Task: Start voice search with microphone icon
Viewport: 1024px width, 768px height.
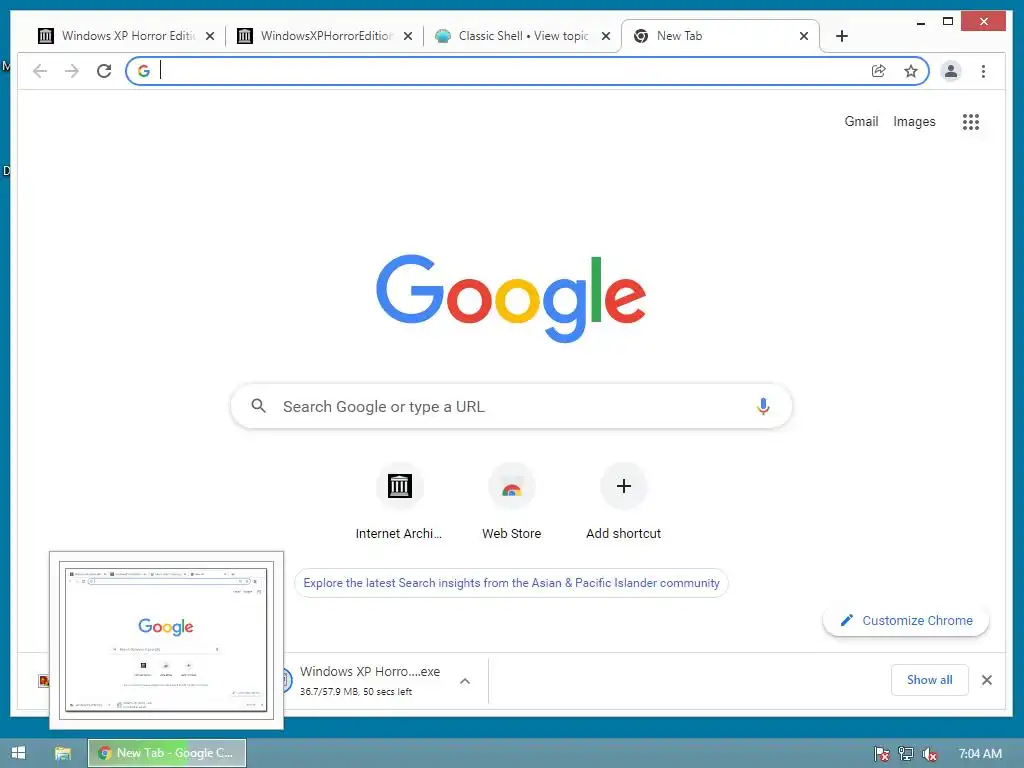Action: click(763, 406)
